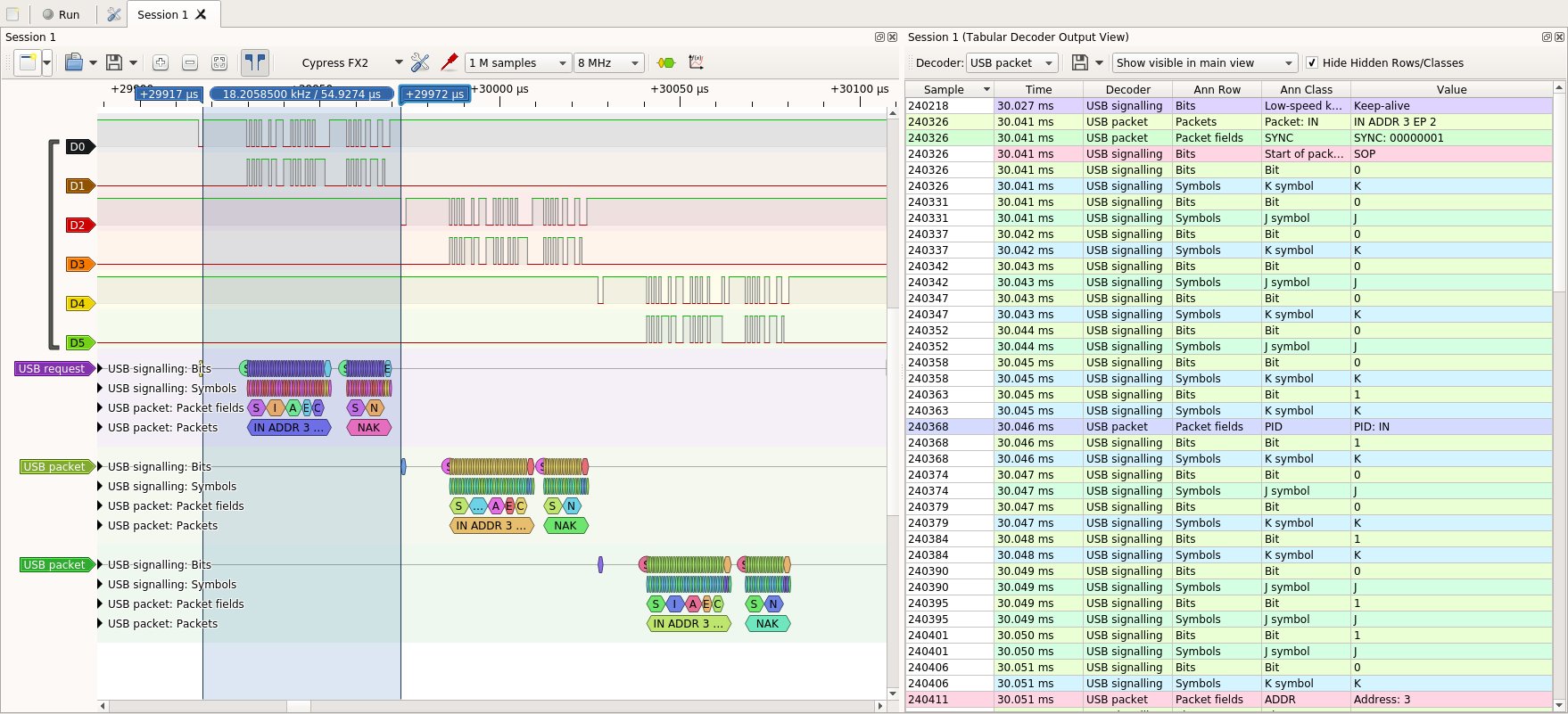Screen dimensions: 1568x714
Task: Select the Decoder USB packet combo box
Action: coord(1011,62)
